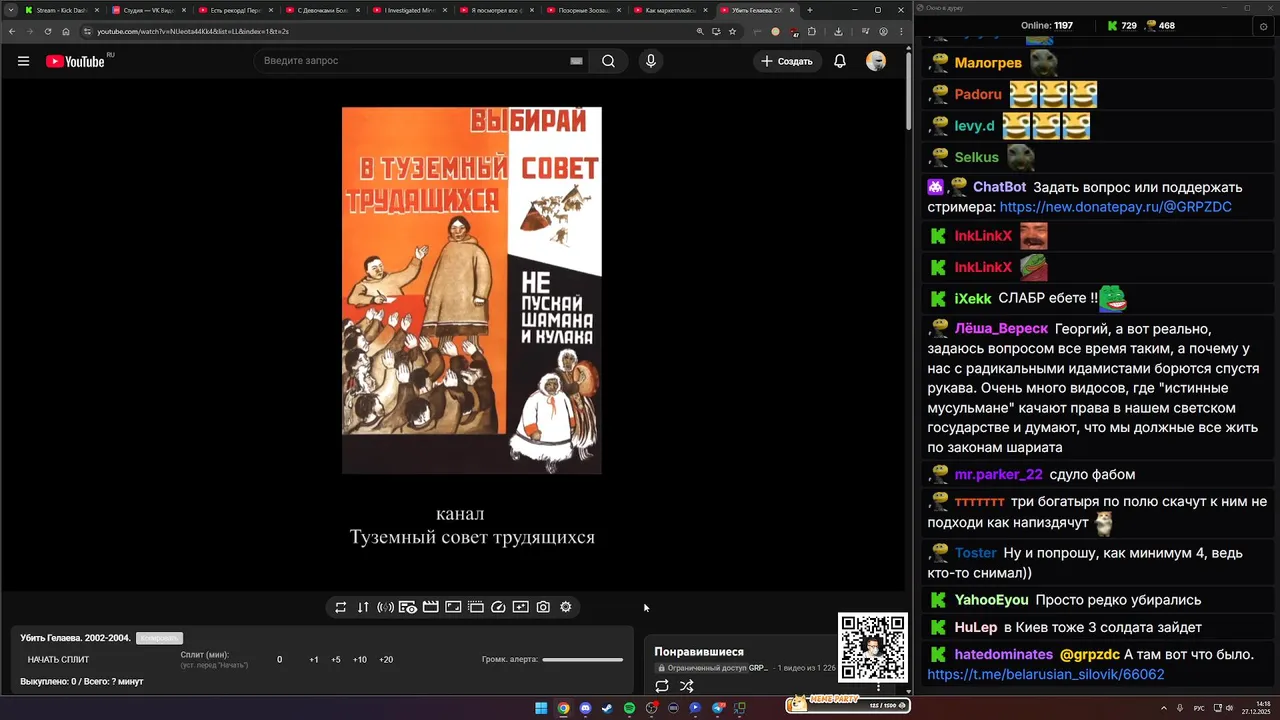The image size is (1280, 720).
Task: Click the frame-plus icon in extension toolbar
Action: tap(520, 607)
